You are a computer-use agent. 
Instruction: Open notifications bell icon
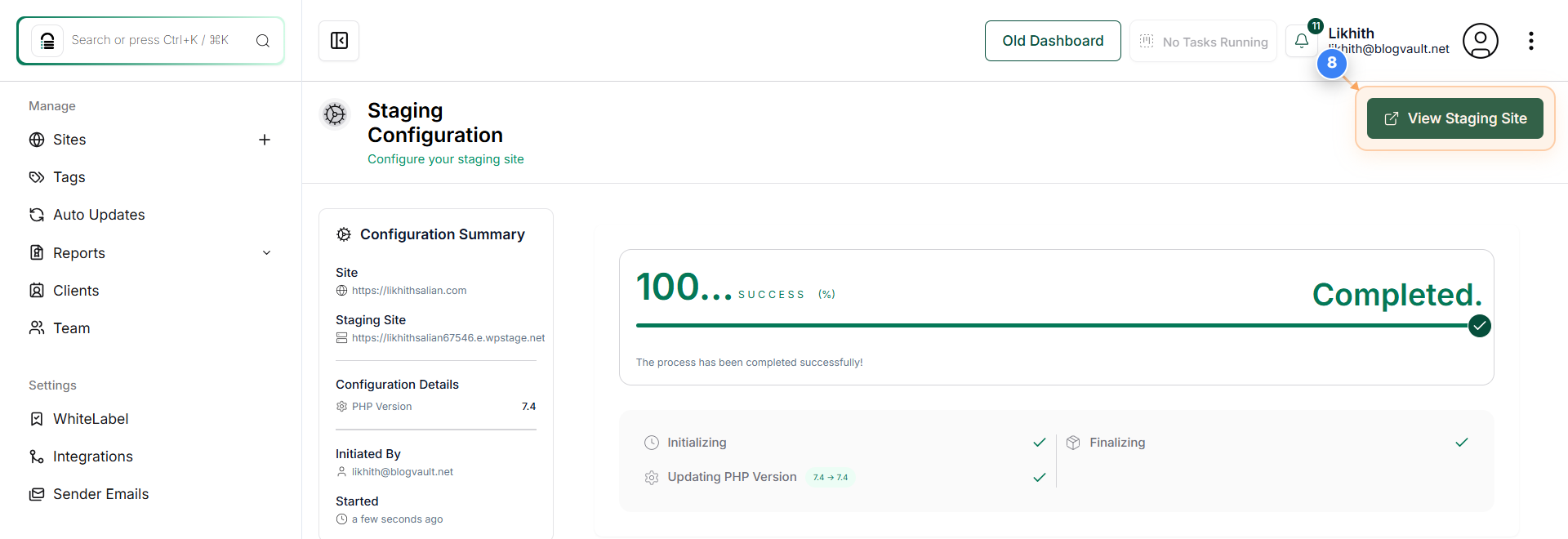pyautogui.click(x=1302, y=41)
